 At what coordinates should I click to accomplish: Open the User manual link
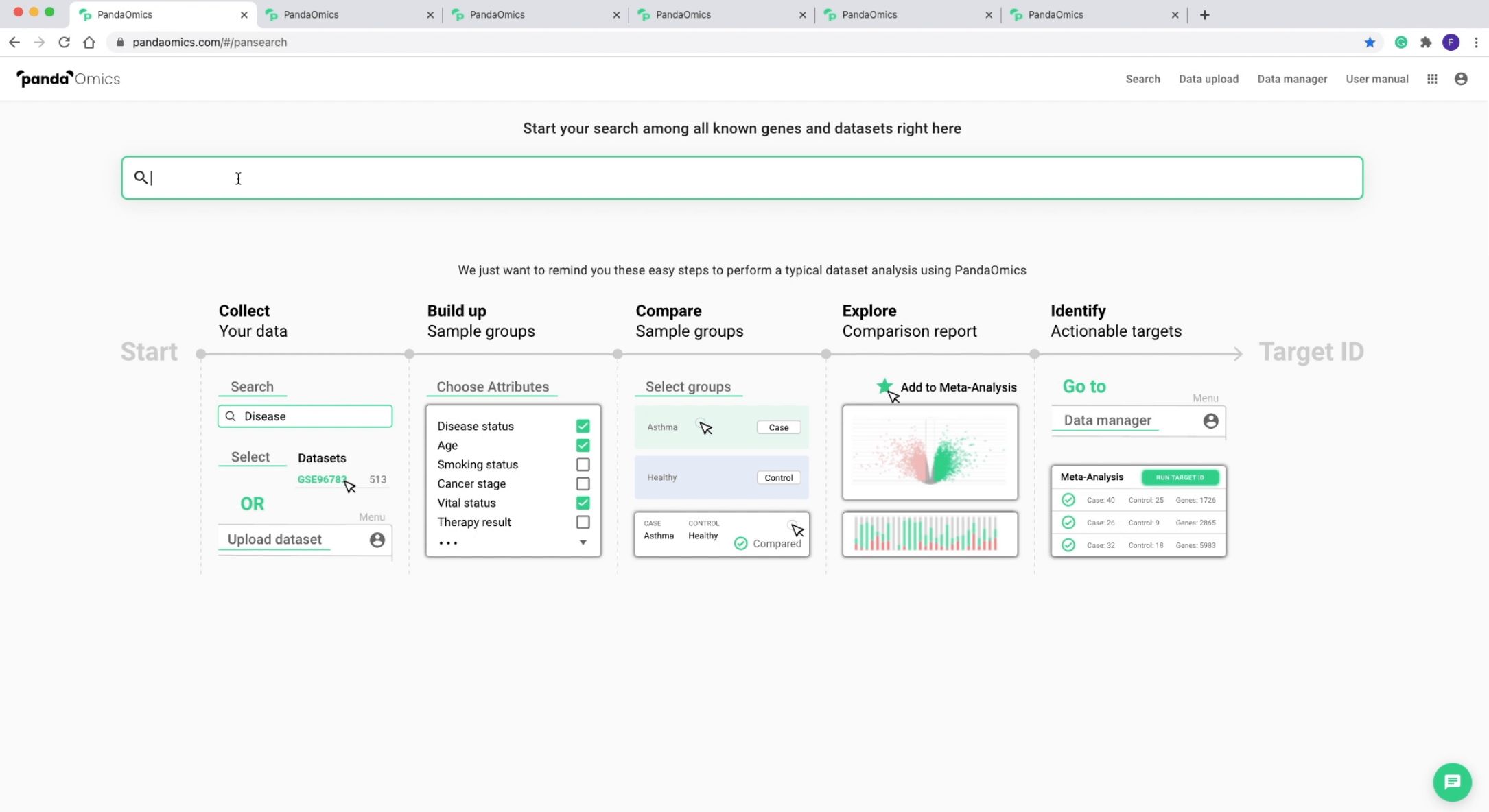coord(1376,79)
